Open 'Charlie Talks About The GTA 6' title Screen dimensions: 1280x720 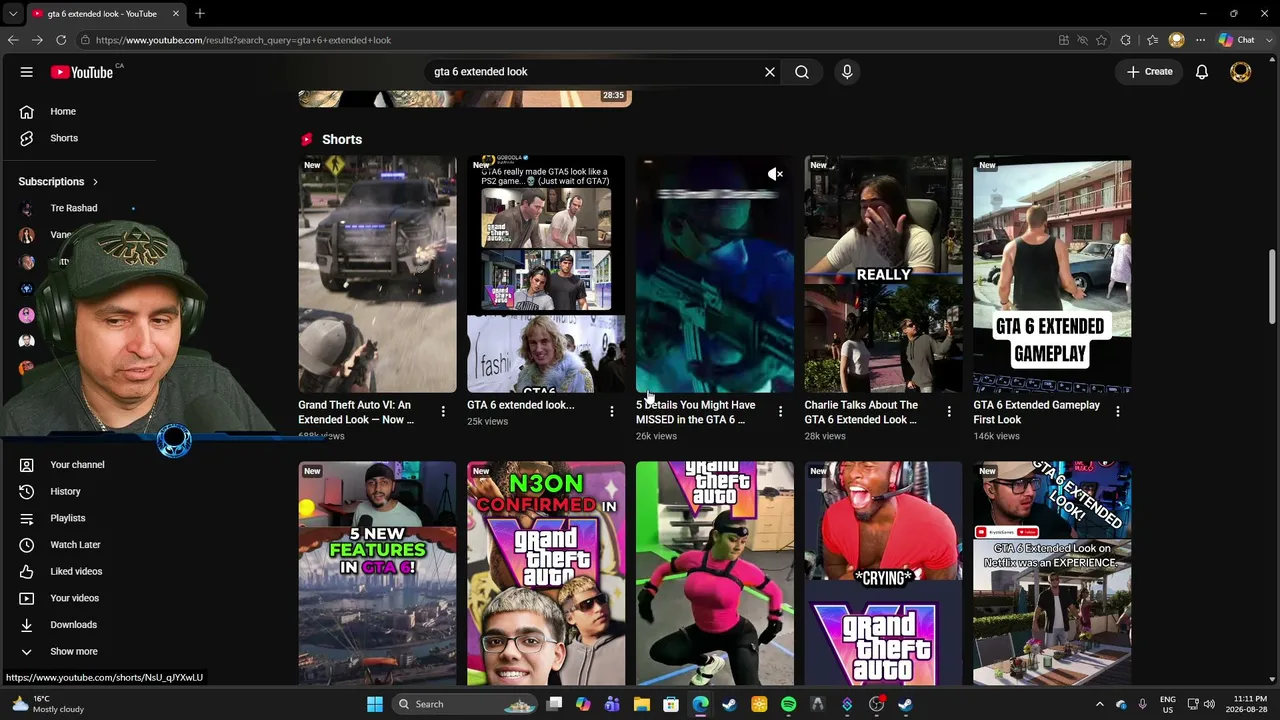tap(861, 412)
